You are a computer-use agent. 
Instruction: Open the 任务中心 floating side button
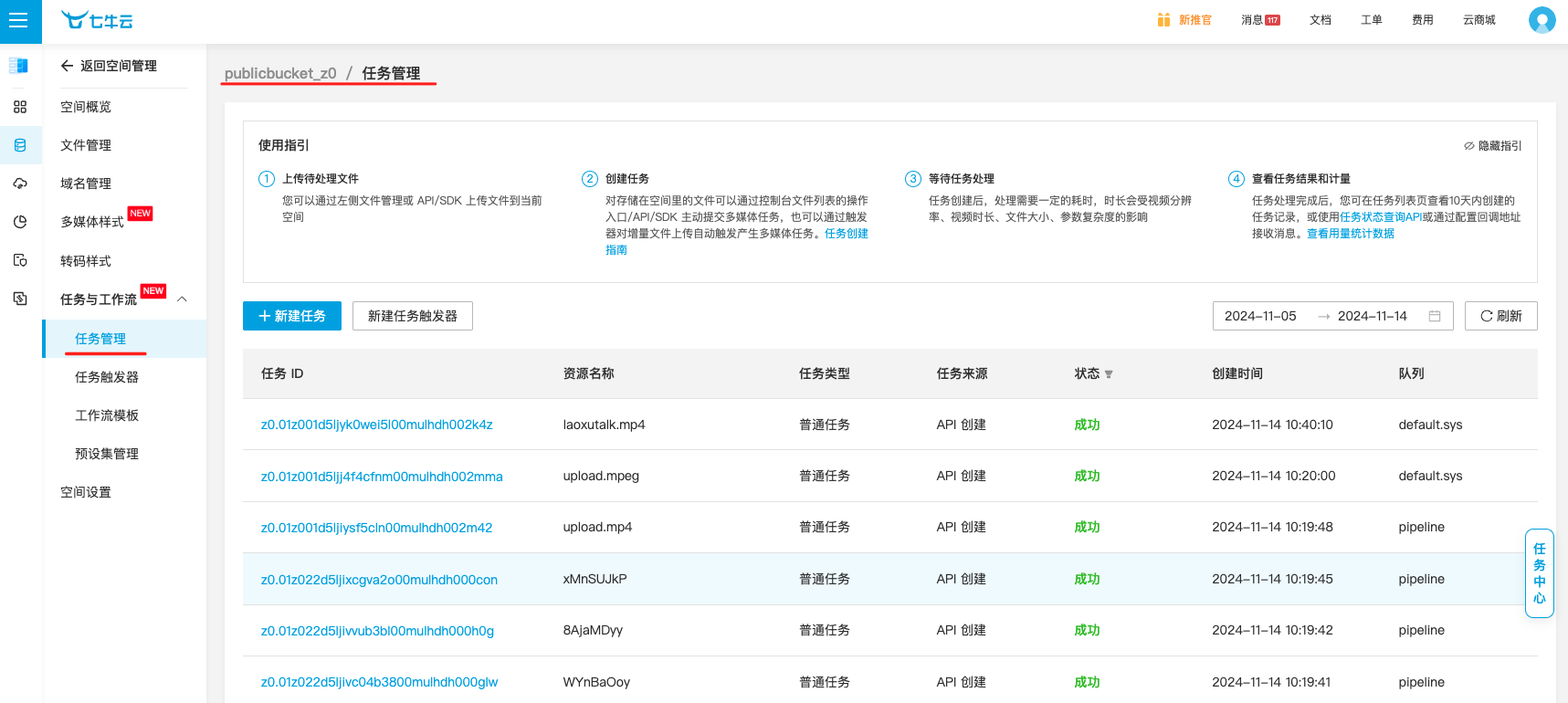(x=1540, y=573)
